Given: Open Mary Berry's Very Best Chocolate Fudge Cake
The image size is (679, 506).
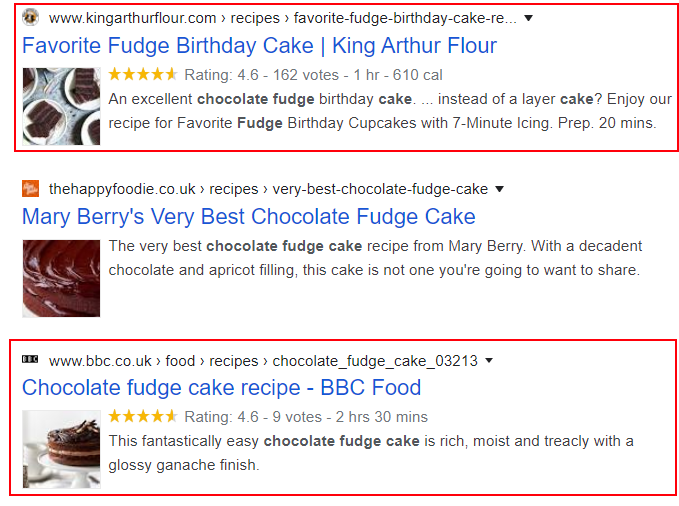Looking at the screenshot, I should tap(249, 217).
